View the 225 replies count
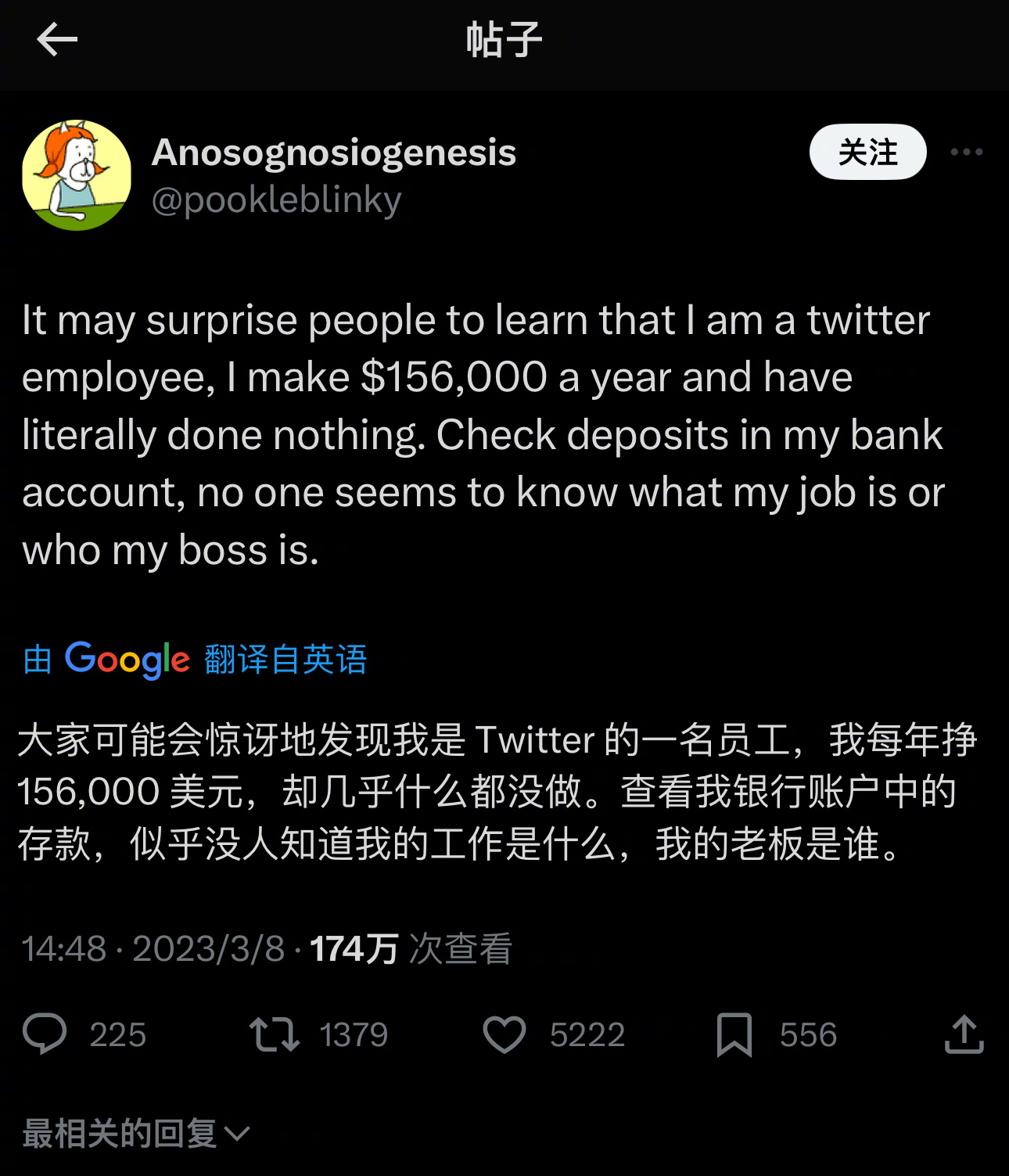The width and height of the screenshot is (1009, 1176). coord(118,1034)
